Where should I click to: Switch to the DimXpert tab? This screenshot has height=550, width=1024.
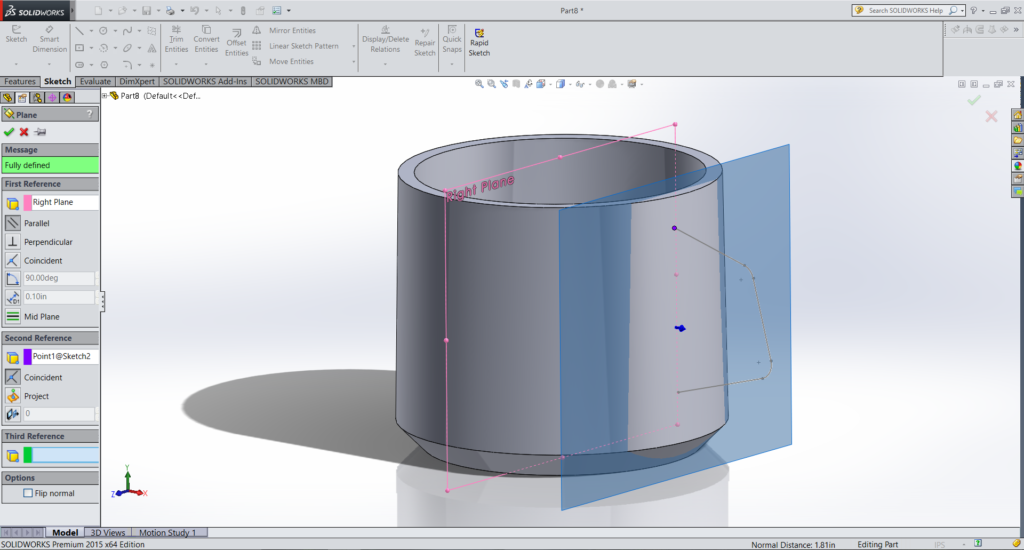coord(137,82)
